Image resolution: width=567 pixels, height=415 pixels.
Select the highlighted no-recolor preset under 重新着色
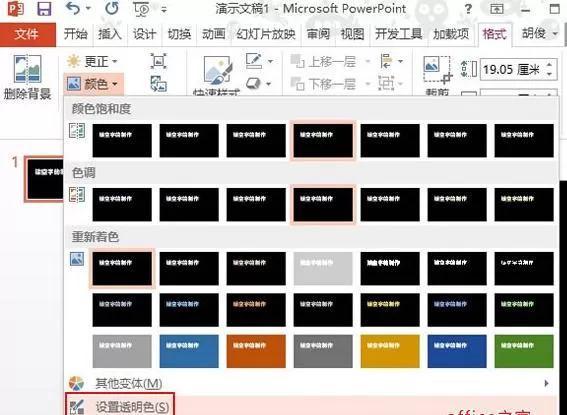coord(122,269)
